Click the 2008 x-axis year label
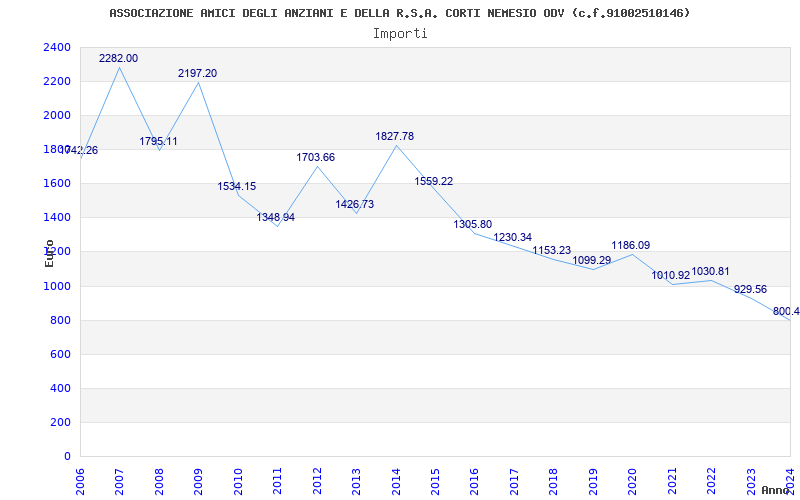 click(159, 482)
